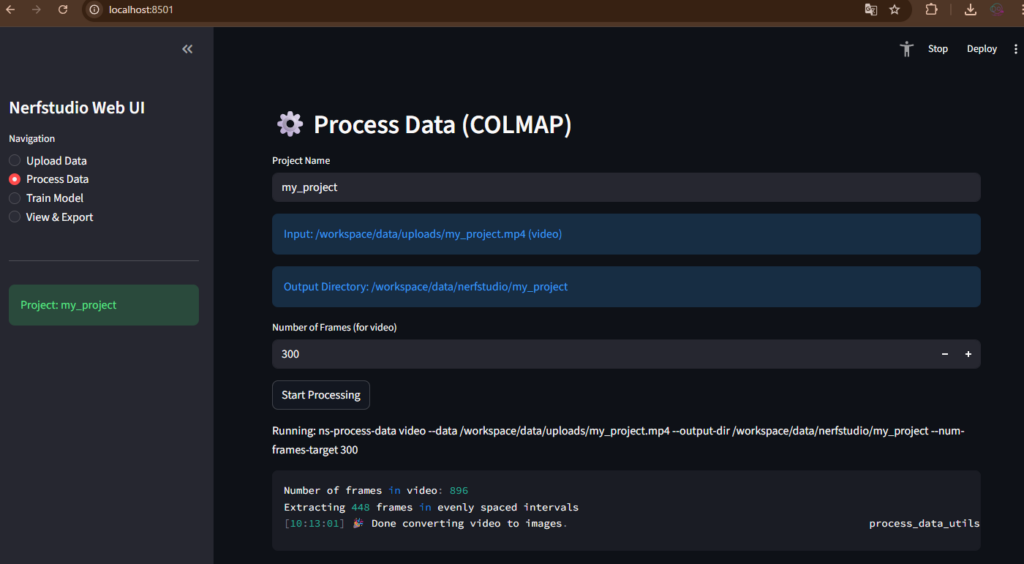Open the browser downloads icon
The height and width of the screenshot is (564, 1024).
pos(970,10)
